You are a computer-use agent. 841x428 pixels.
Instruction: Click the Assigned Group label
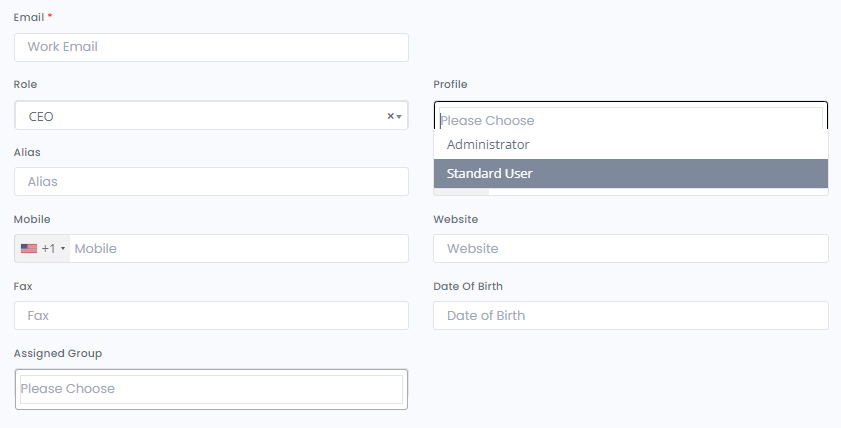58,353
